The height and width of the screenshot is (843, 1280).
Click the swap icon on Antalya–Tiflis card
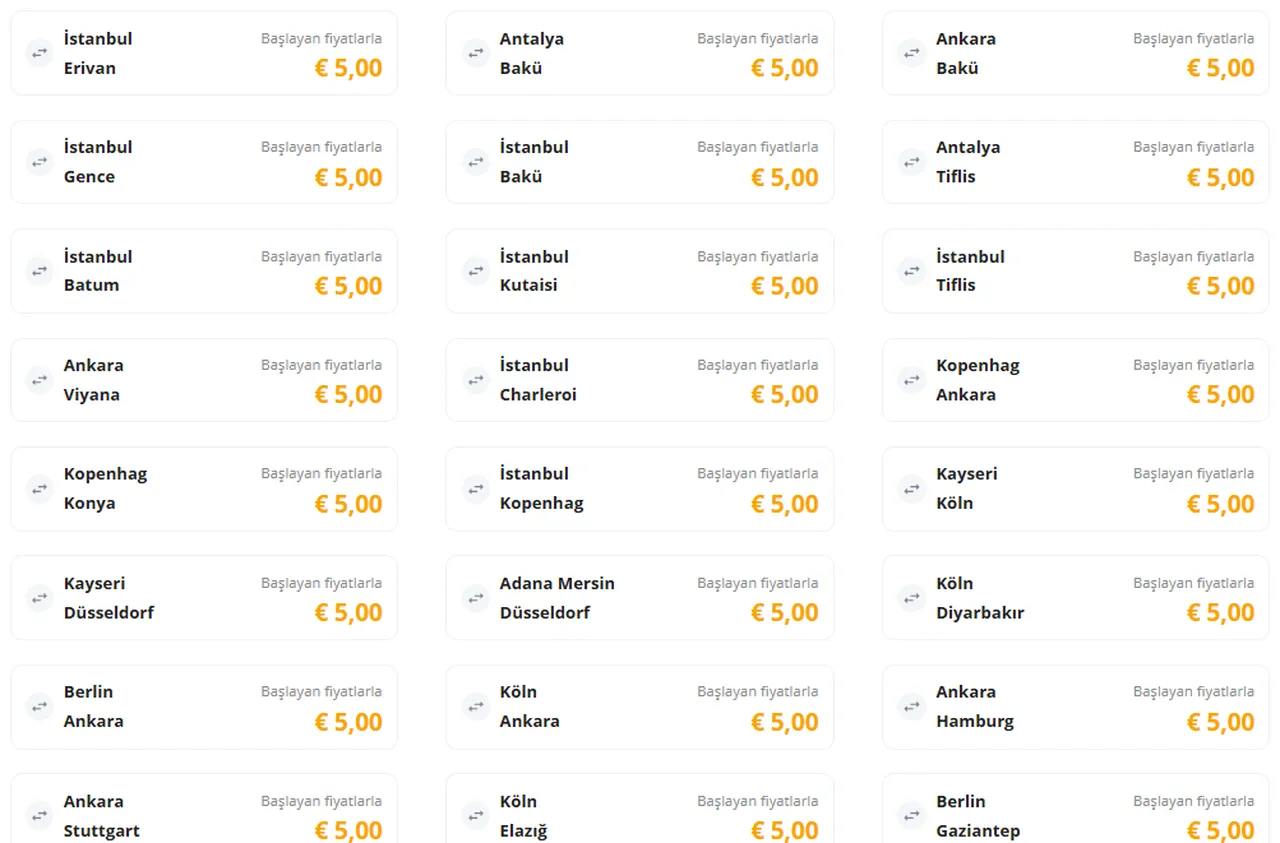(911, 162)
